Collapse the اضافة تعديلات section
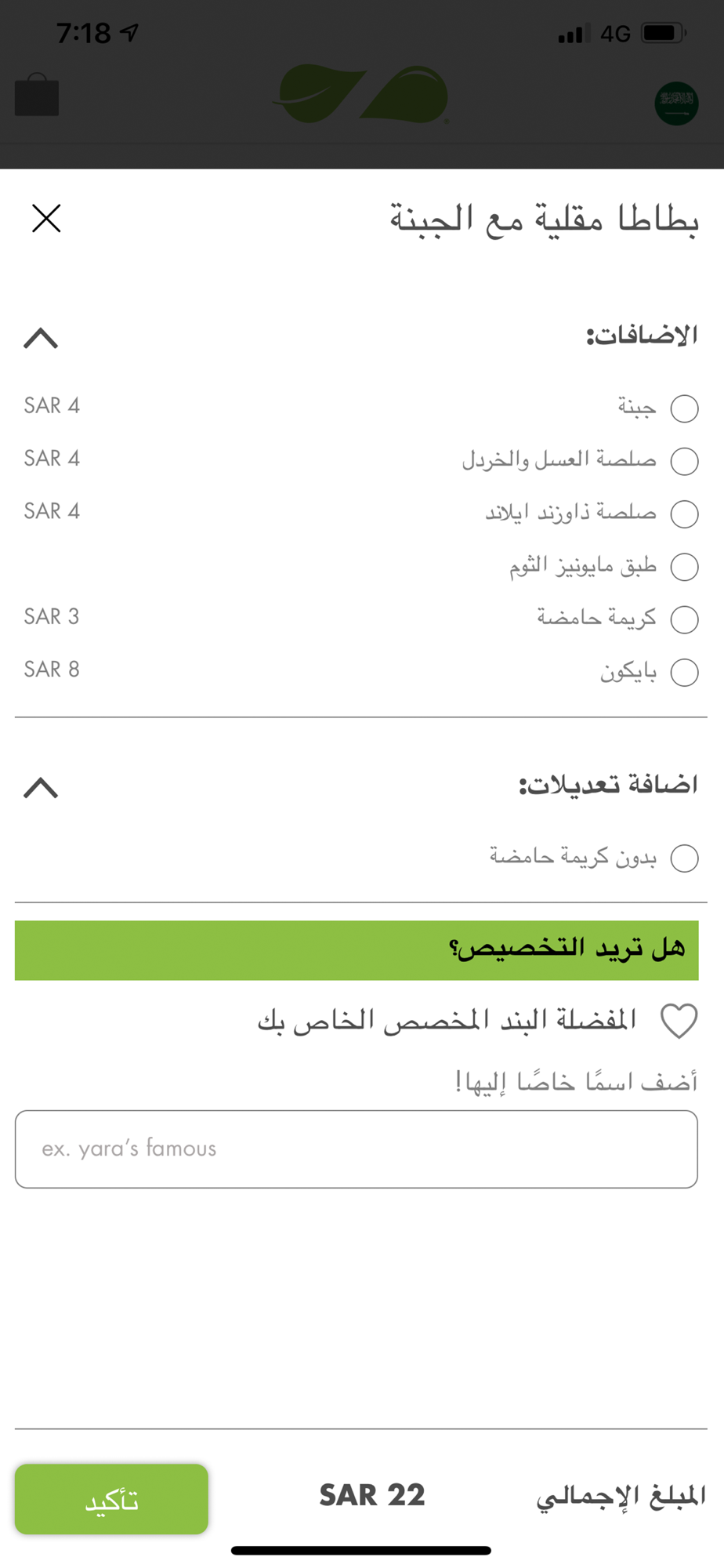The width and height of the screenshot is (724, 1568). tap(41, 787)
